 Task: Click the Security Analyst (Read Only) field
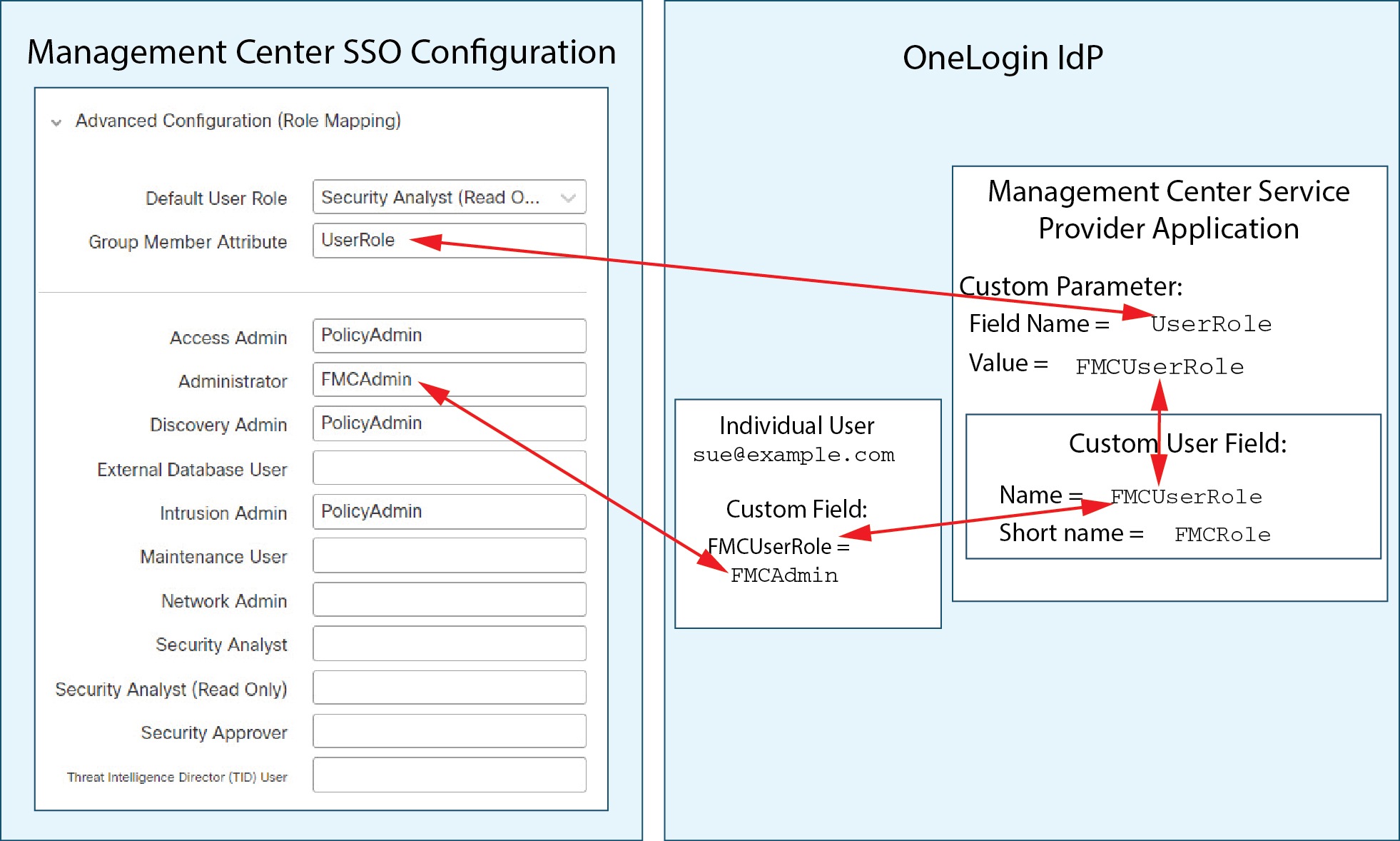[449, 686]
